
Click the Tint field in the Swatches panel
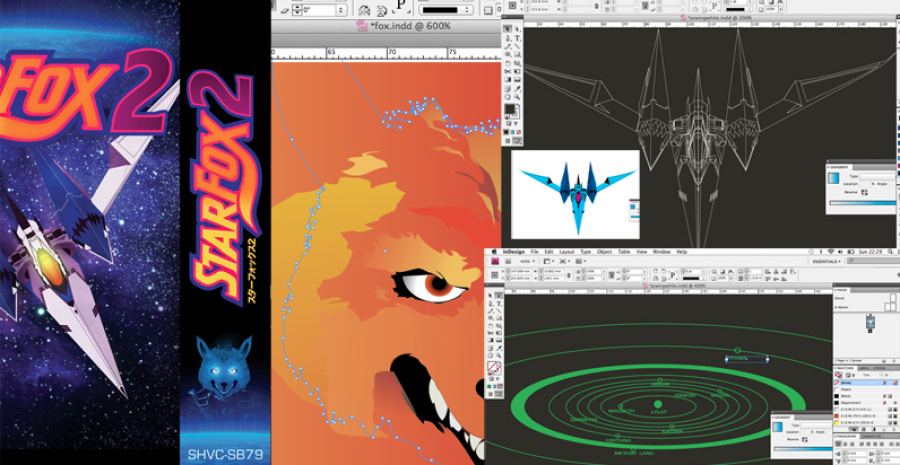pos(882,375)
